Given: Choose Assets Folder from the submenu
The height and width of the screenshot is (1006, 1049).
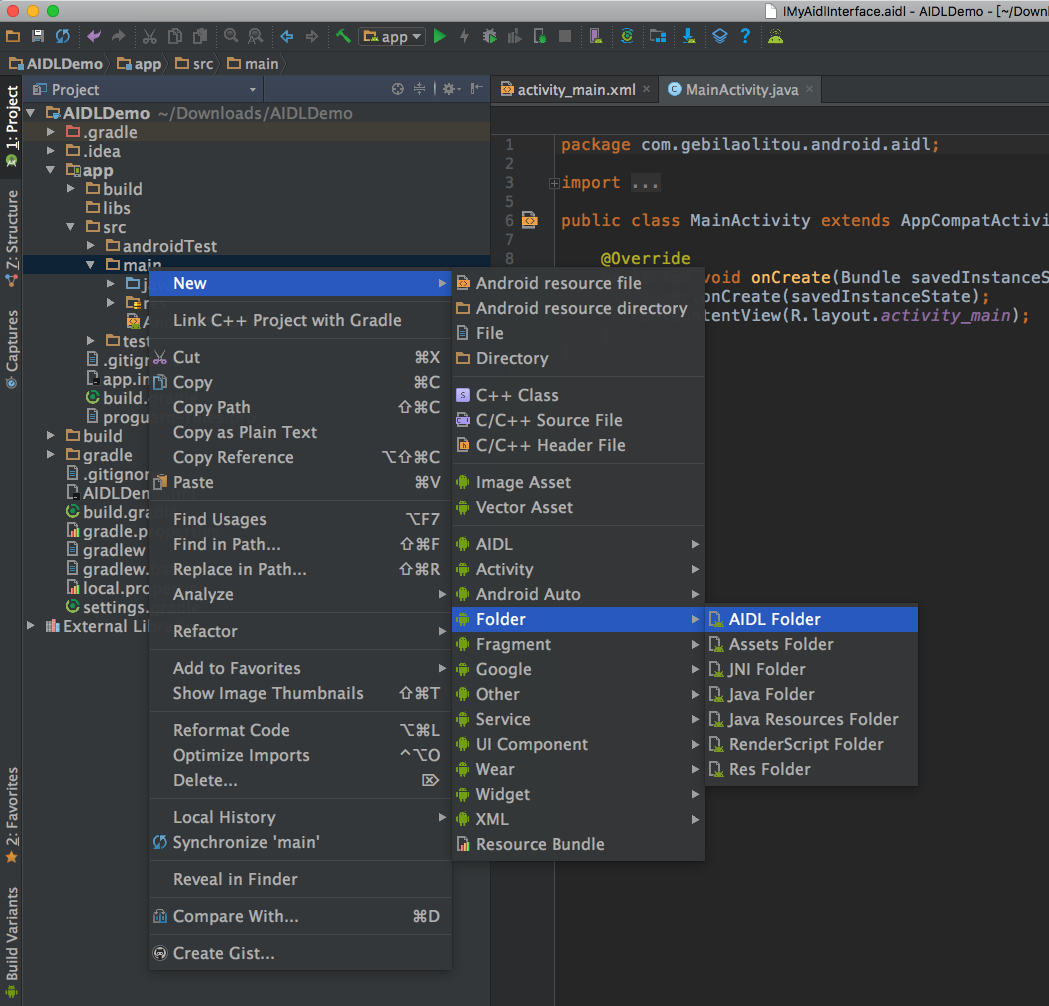Looking at the screenshot, I should 812,644.
